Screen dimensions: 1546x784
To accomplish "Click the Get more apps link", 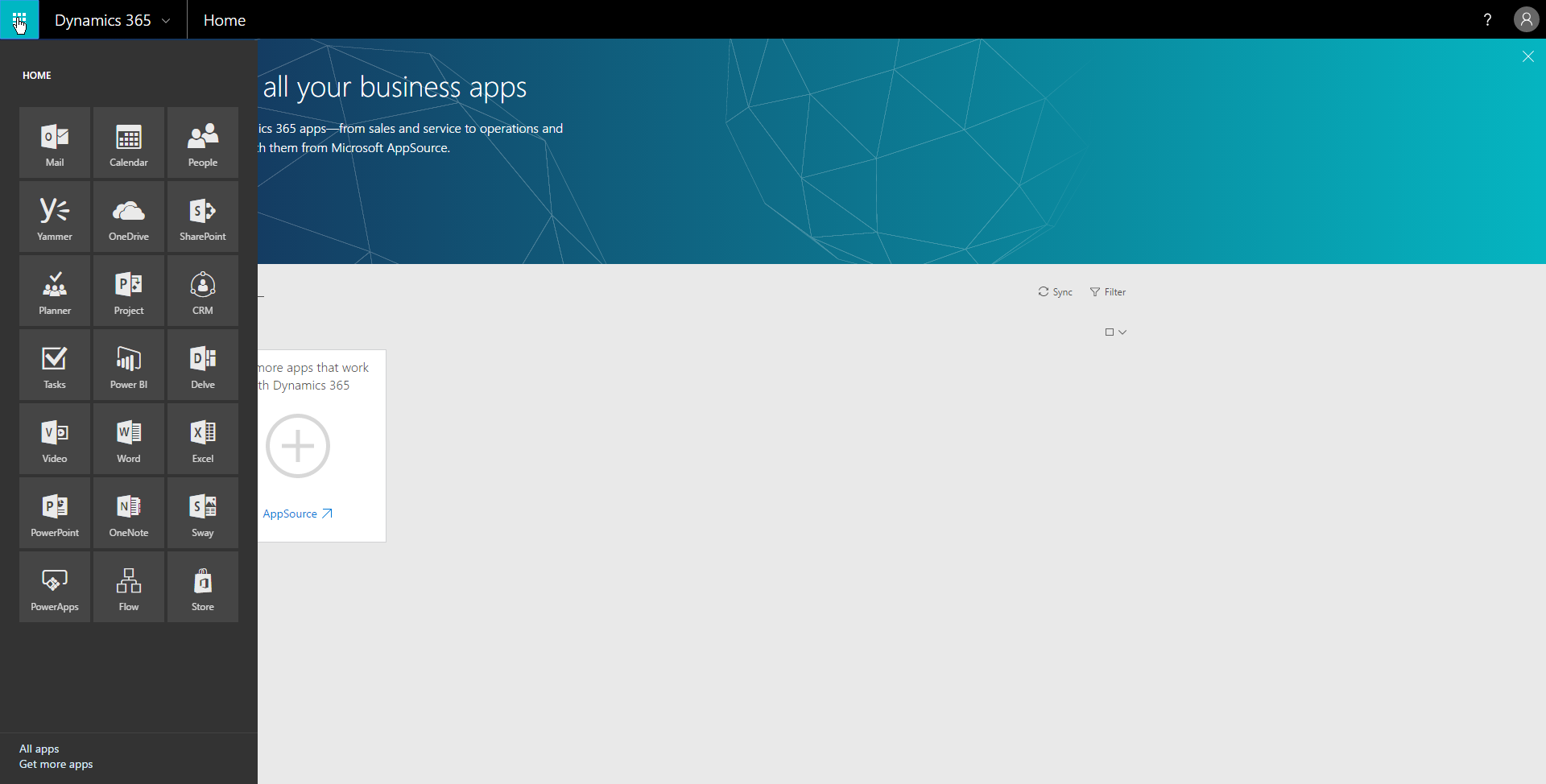I will (56, 764).
